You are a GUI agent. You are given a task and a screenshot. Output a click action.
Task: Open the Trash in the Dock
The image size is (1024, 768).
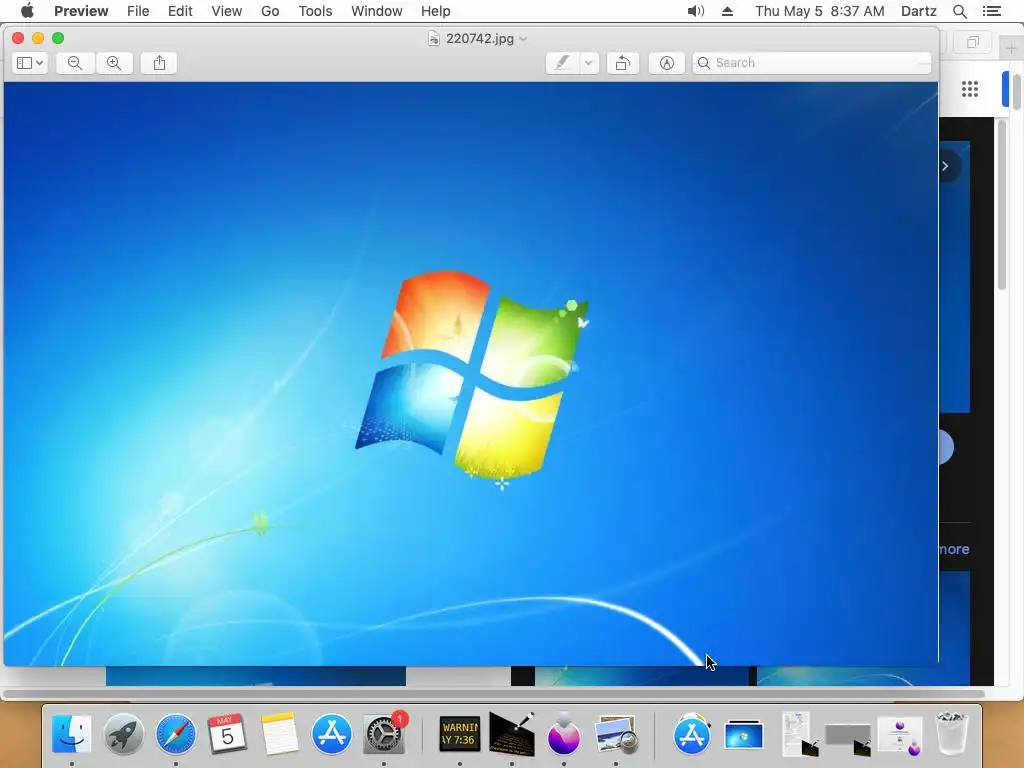tap(952, 734)
